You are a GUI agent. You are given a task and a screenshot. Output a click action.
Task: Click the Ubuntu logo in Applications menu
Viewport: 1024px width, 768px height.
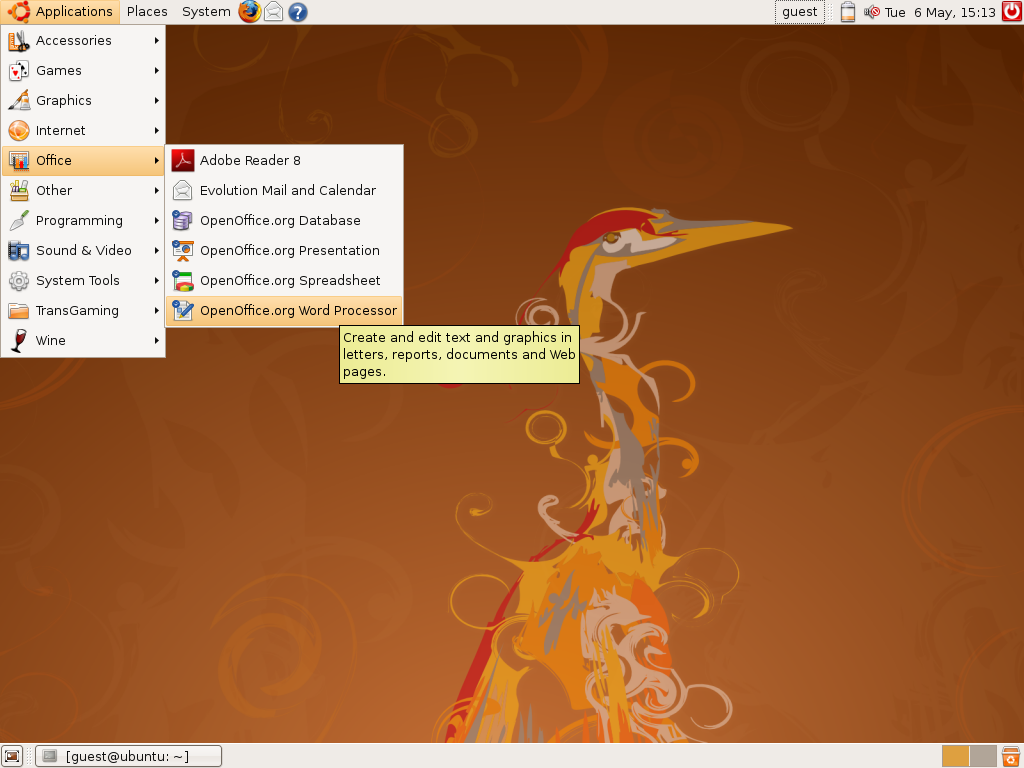pyautogui.click(x=19, y=11)
